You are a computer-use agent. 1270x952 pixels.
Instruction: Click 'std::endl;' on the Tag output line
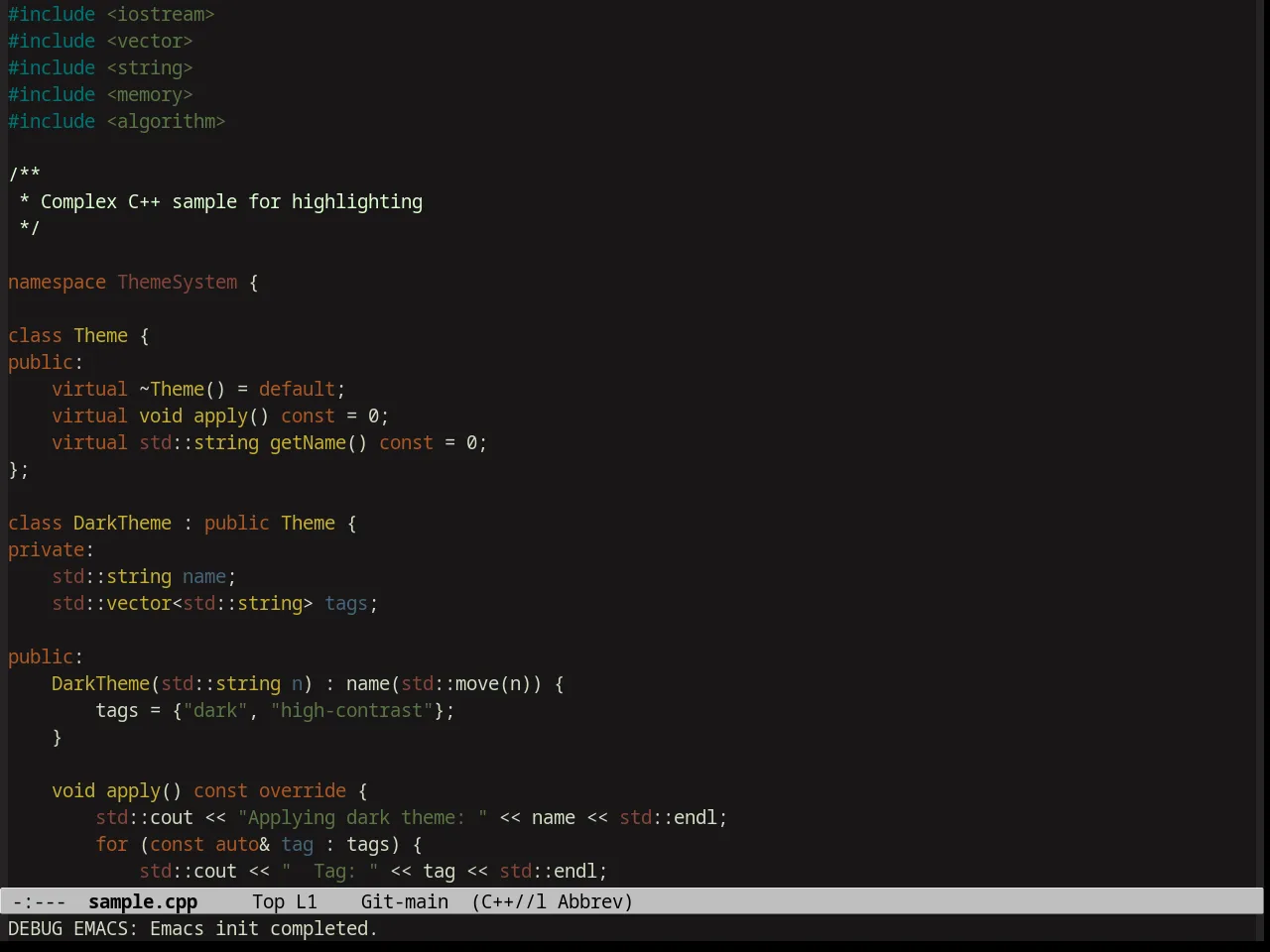(554, 871)
